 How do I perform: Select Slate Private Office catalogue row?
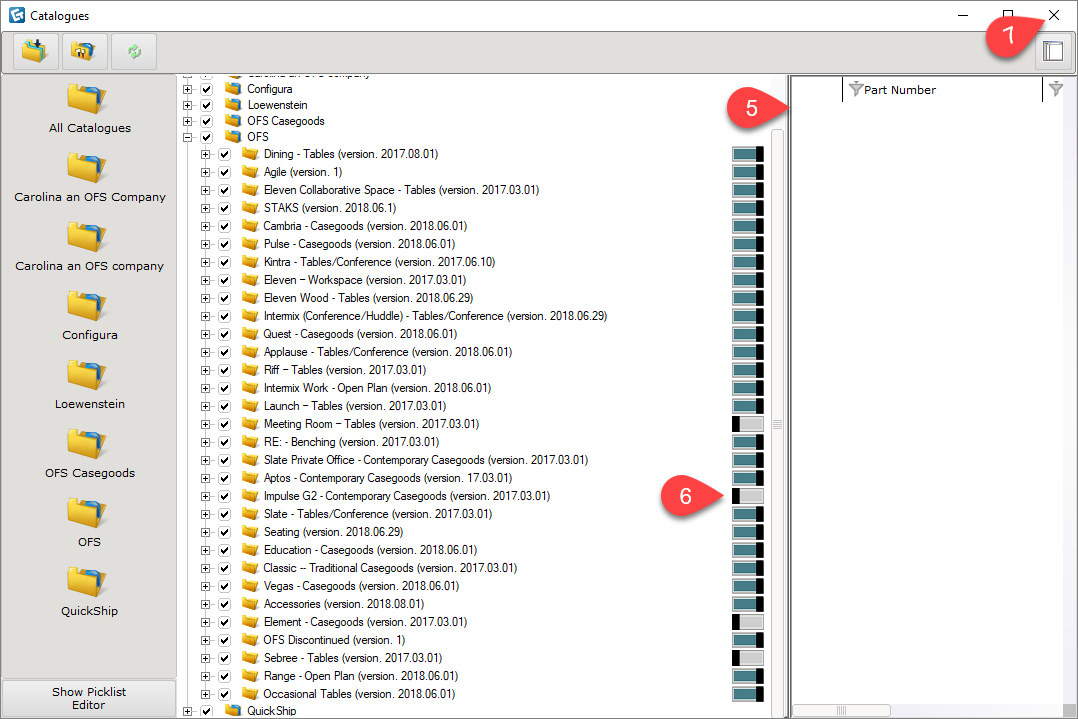(x=426, y=460)
